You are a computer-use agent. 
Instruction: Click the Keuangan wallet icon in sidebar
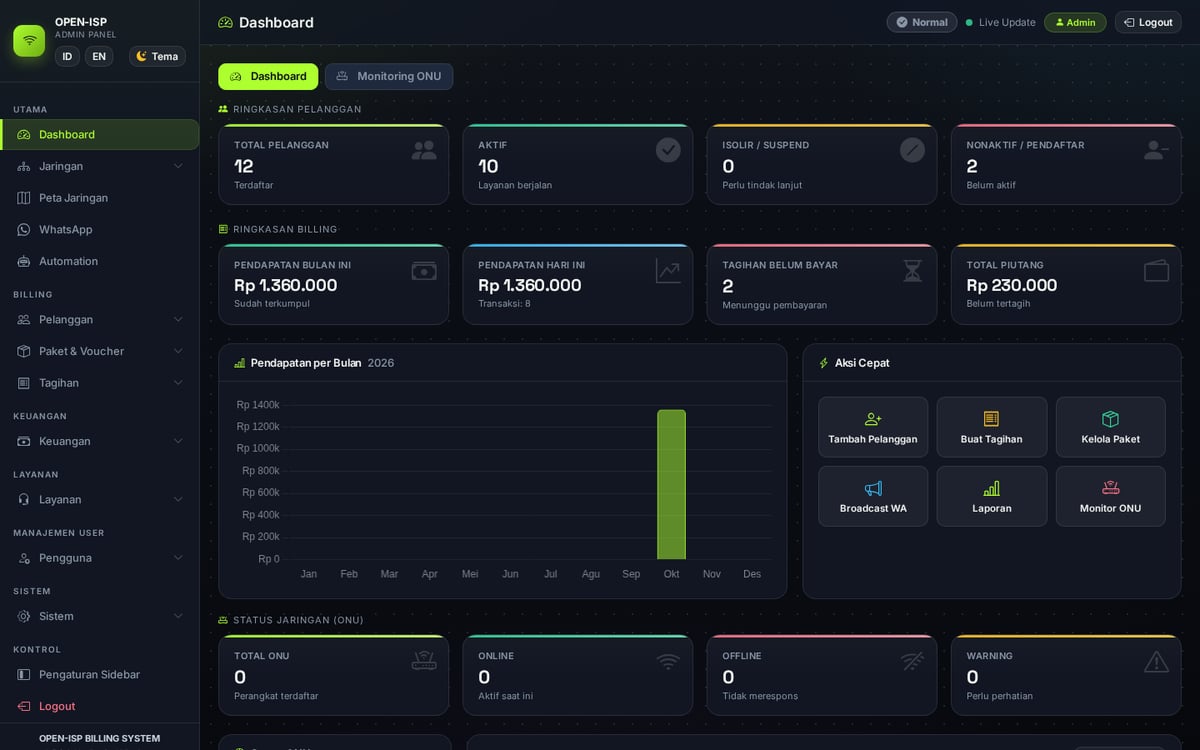[24, 441]
